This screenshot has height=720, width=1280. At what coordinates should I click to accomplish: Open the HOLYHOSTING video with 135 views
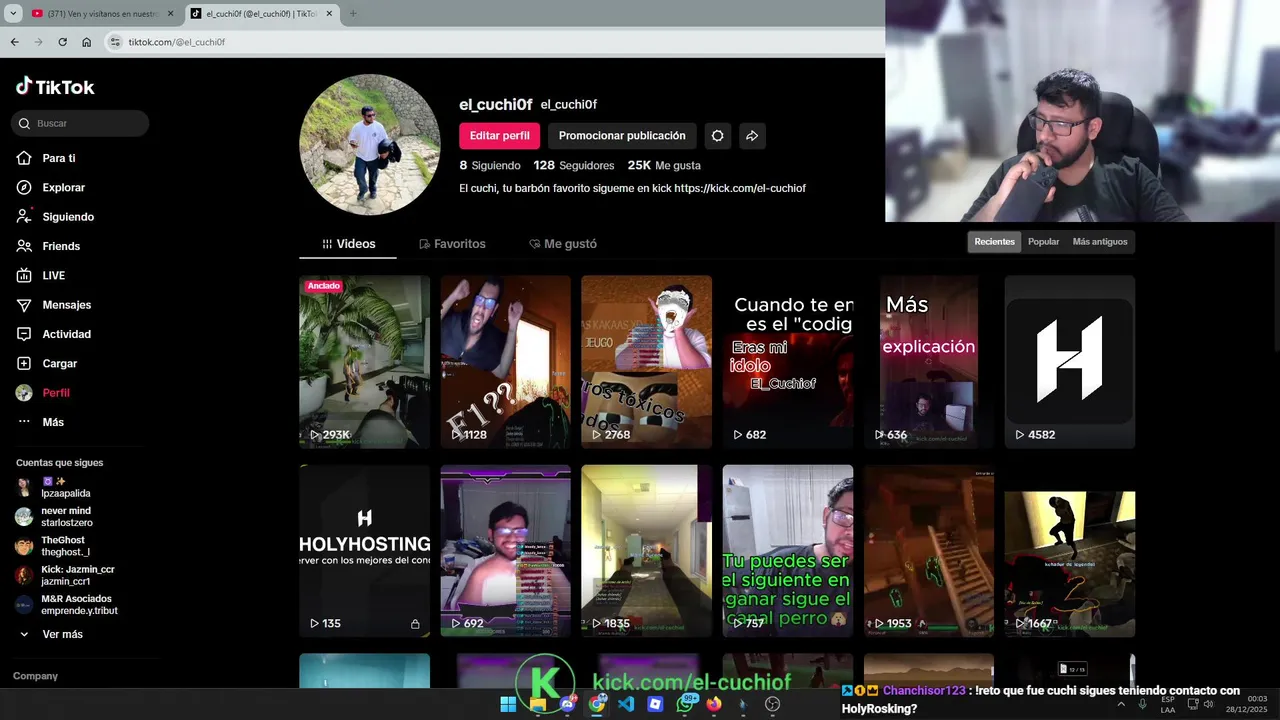tap(365, 551)
